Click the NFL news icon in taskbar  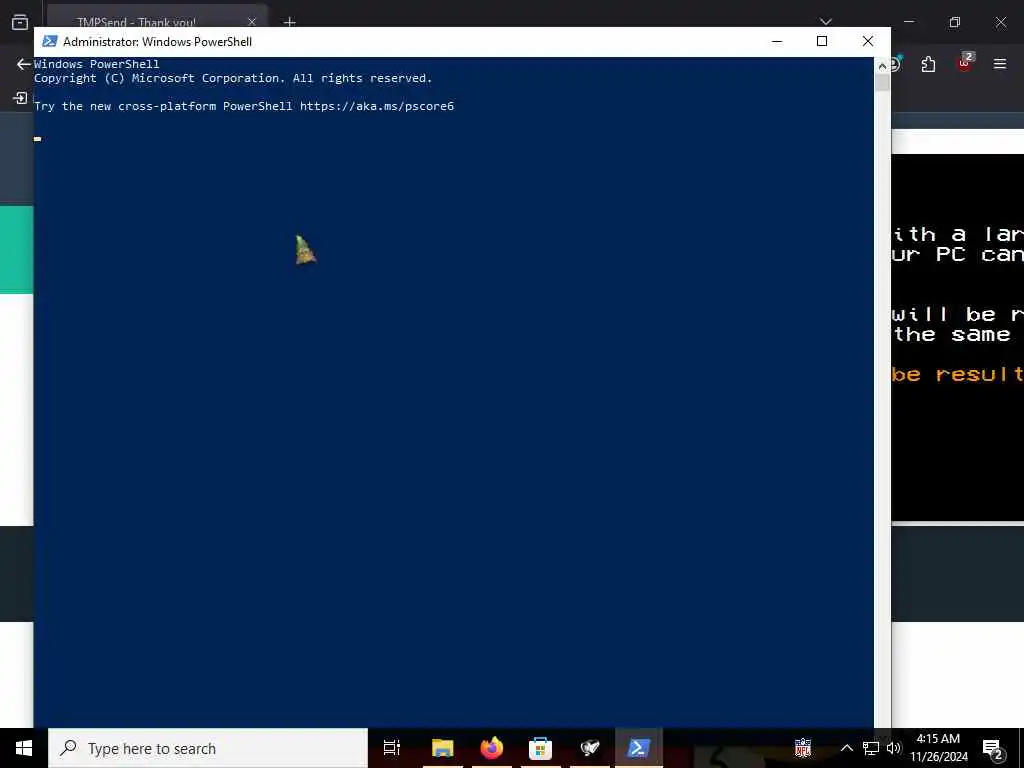click(x=803, y=748)
